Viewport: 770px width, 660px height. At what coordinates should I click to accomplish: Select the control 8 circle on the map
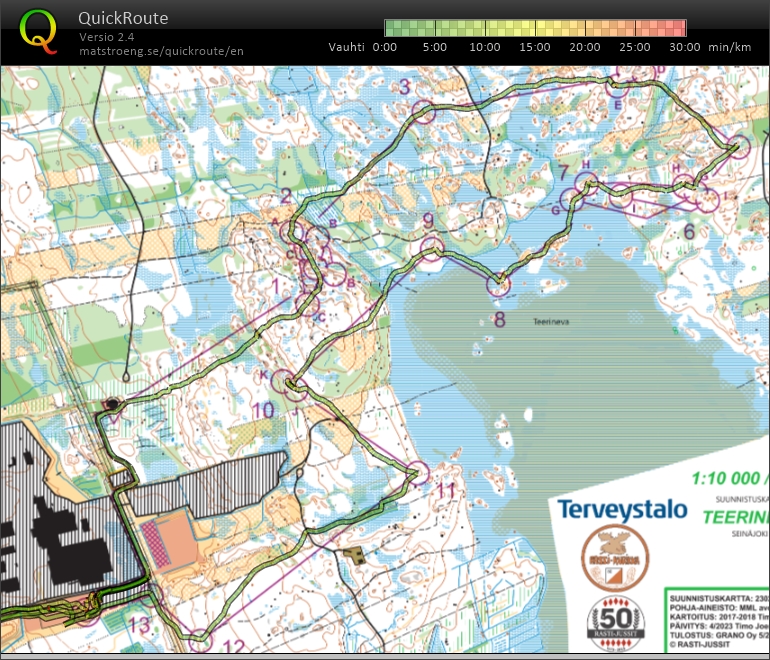pos(498,286)
